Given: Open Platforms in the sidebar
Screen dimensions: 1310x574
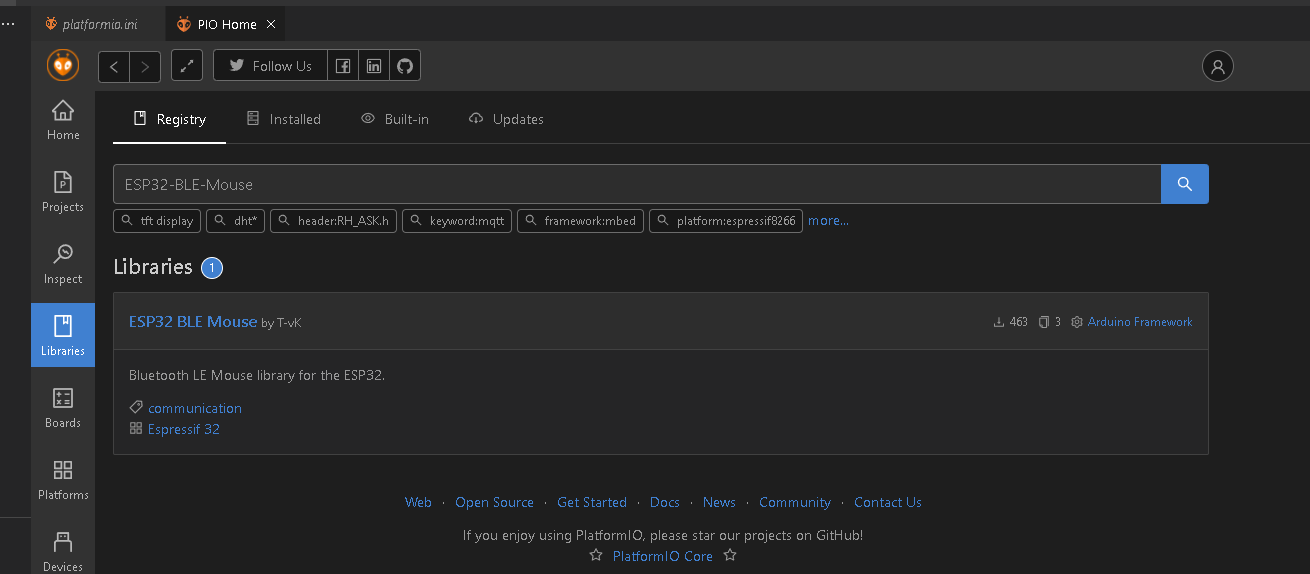Looking at the screenshot, I should tap(63, 480).
